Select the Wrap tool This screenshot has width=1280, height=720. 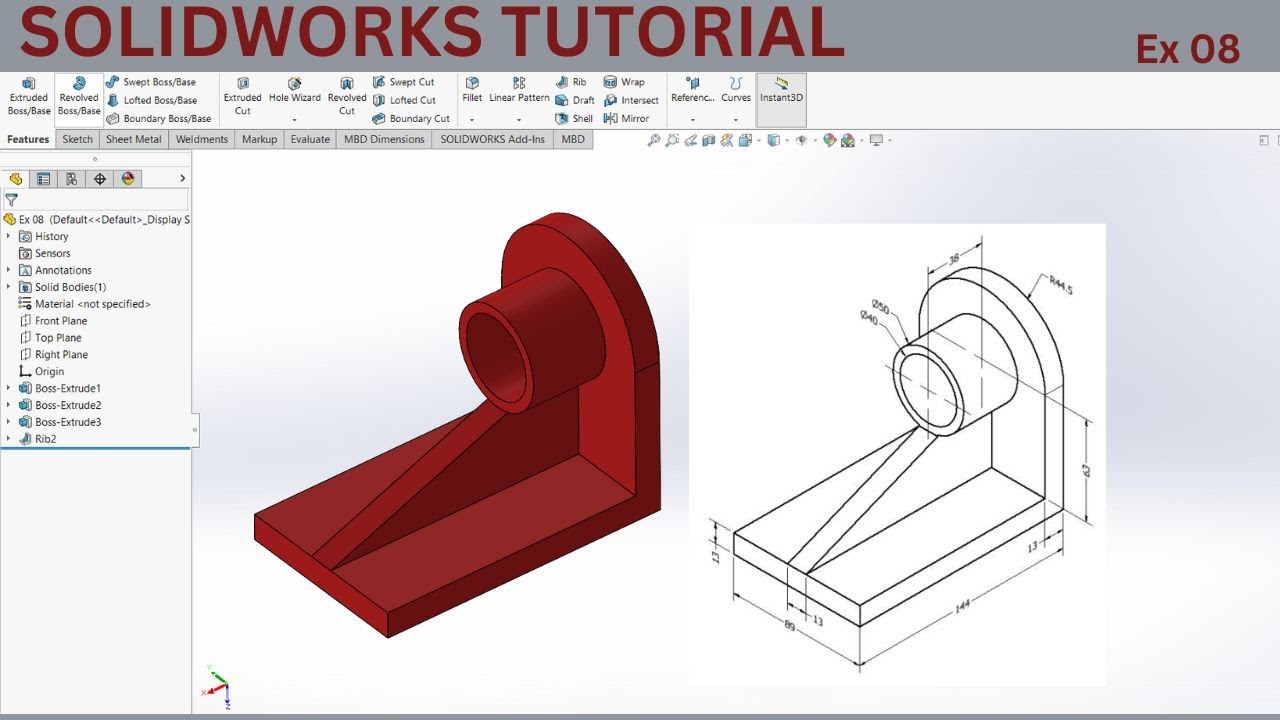pyautogui.click(x=624, y=82)
